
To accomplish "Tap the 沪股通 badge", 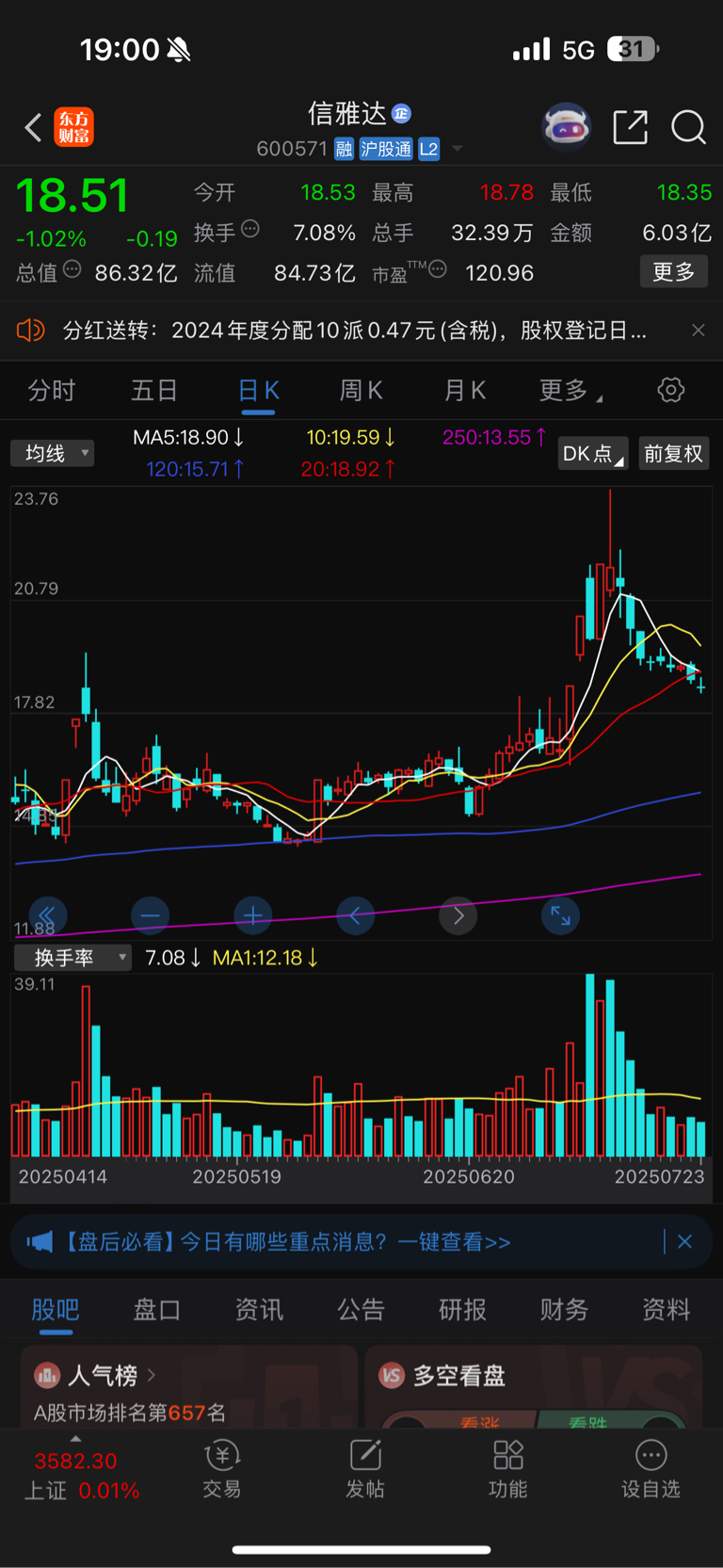I will [386, 149].
